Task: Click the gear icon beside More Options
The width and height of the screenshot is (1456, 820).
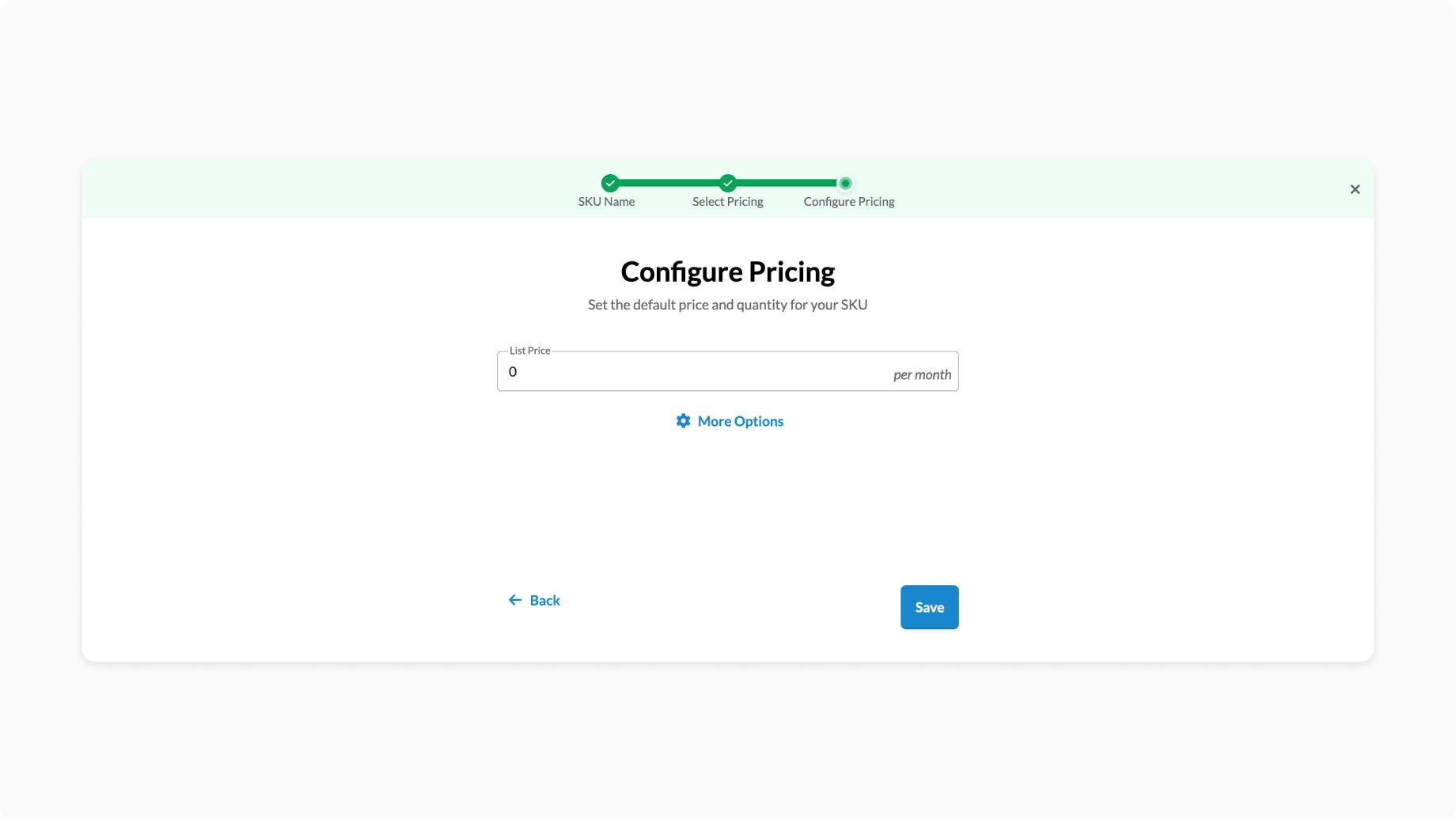Action: pyautogui.click(x=683, y=421)
